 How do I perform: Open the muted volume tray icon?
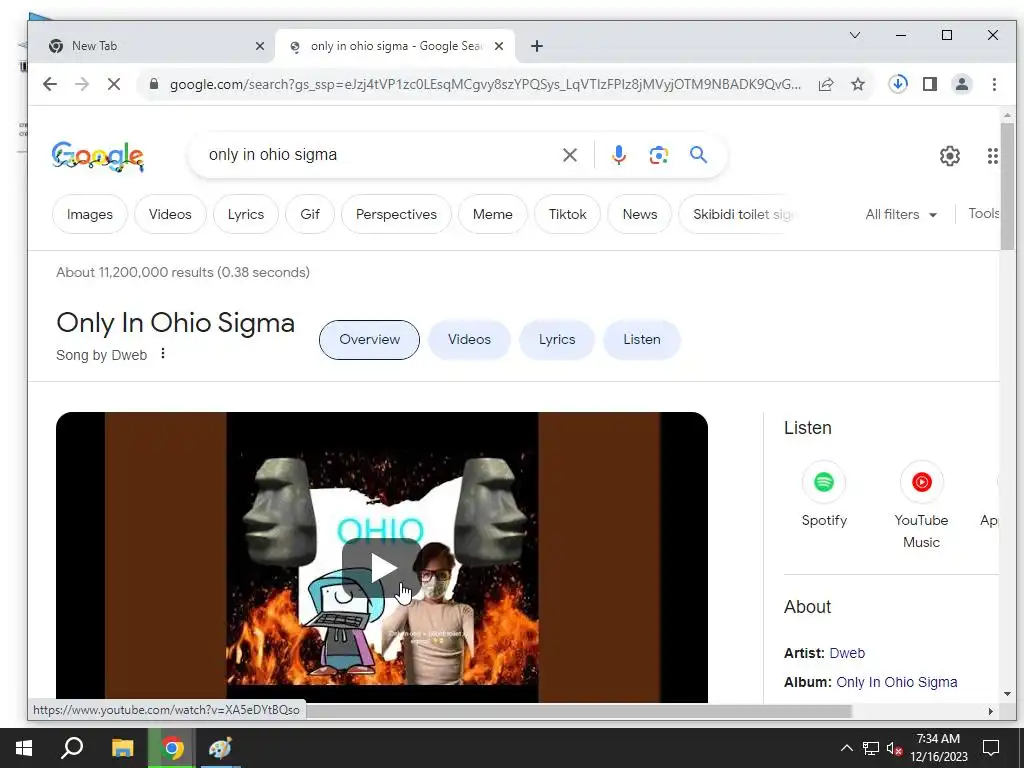[x=894, y=748]
